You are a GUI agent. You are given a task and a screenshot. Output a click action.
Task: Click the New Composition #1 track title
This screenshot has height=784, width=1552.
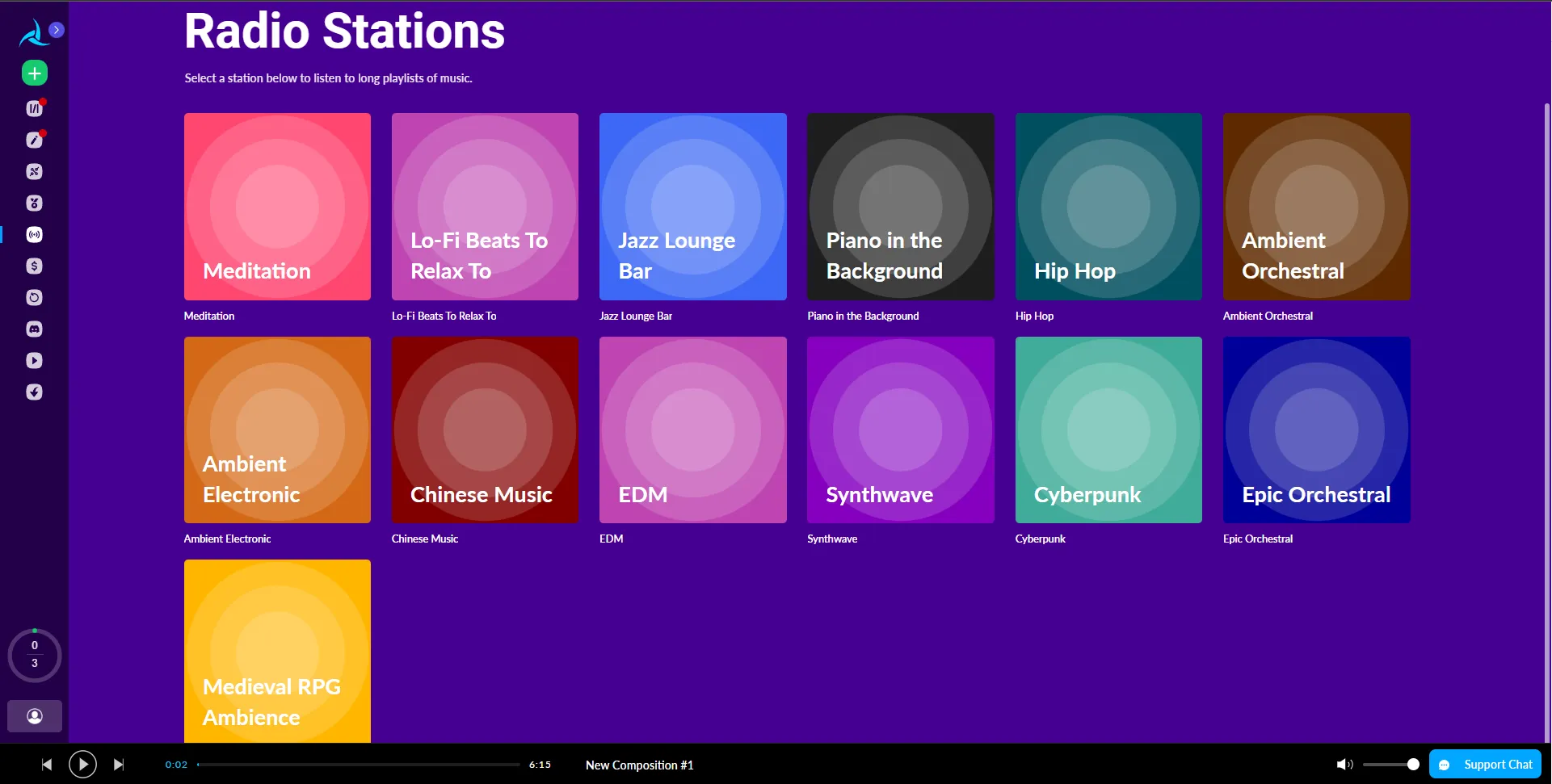coord(639,765)
